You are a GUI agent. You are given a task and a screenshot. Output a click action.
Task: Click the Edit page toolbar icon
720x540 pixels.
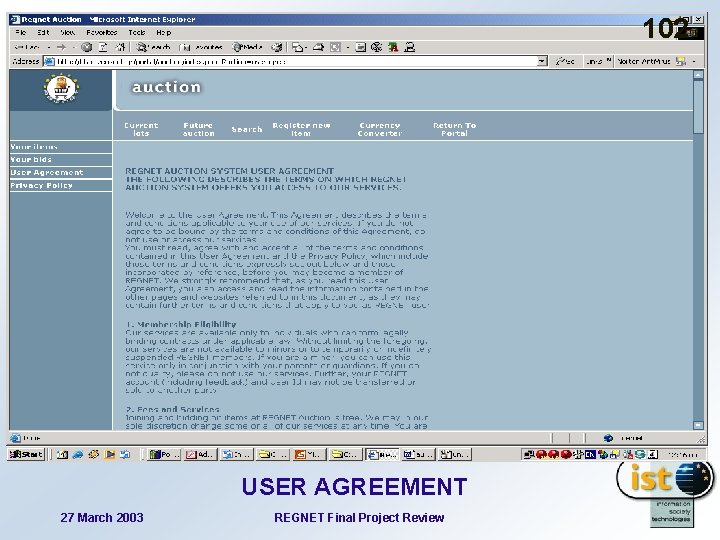click(336, 47)
